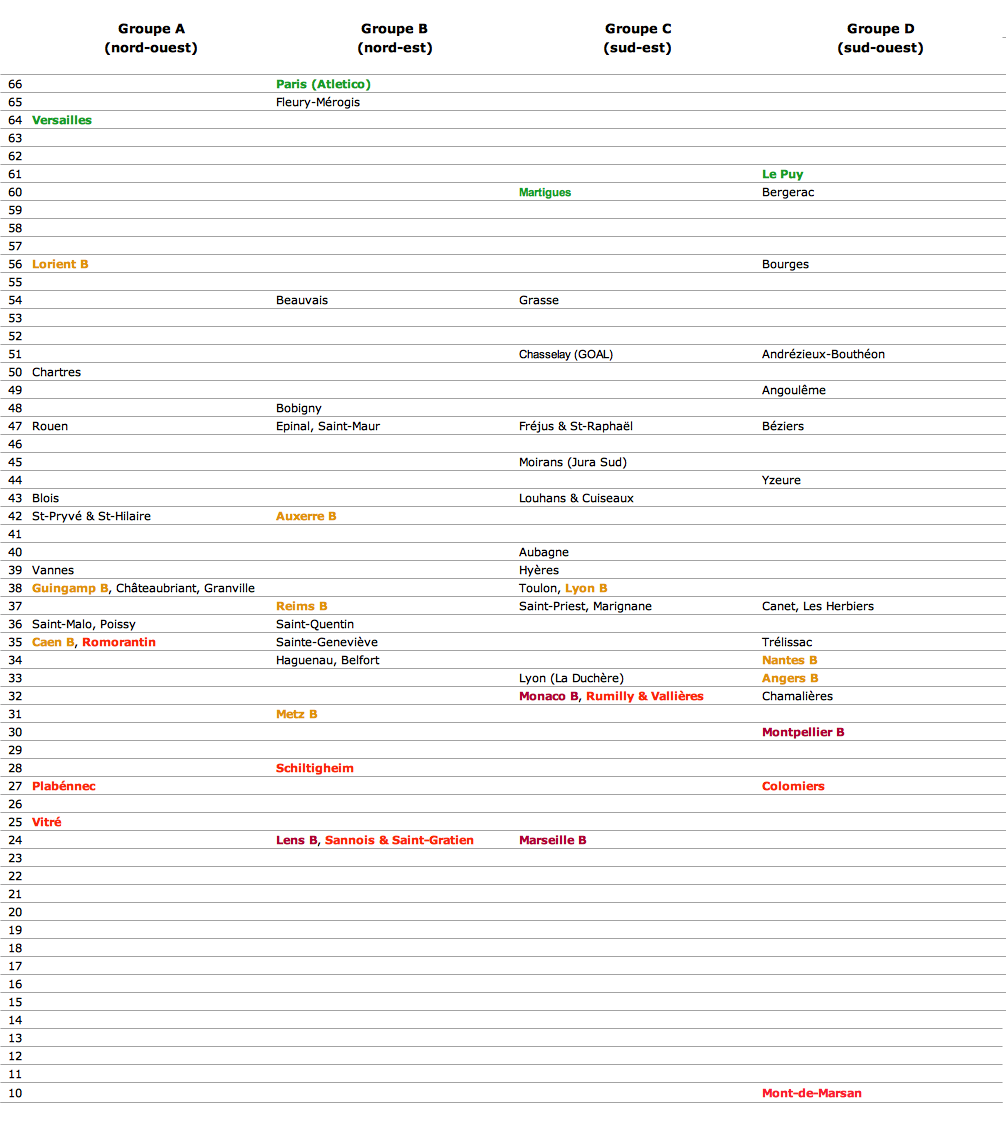Viewport: 1006px width, 1122px height.
Task: Select Aubagne in row 40
Action: (544, 552)
